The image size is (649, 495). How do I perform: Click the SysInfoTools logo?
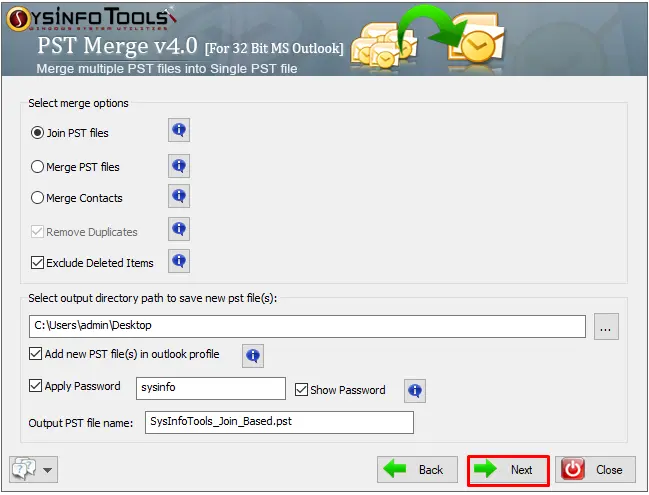point(91,19)
